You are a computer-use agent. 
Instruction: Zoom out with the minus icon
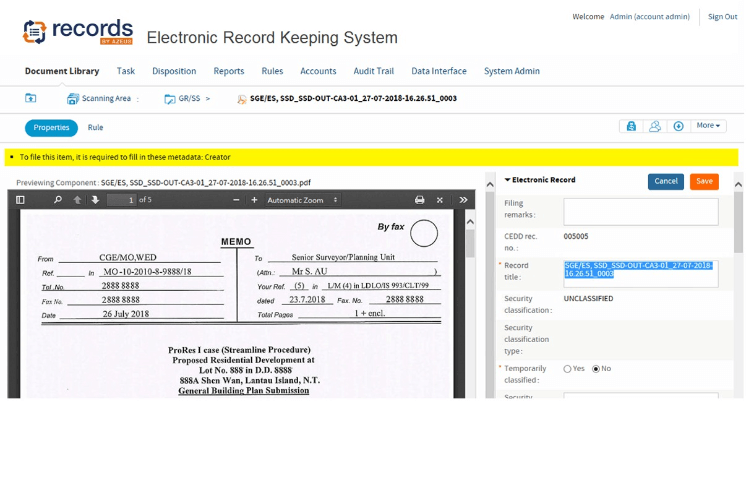point(237,200)
